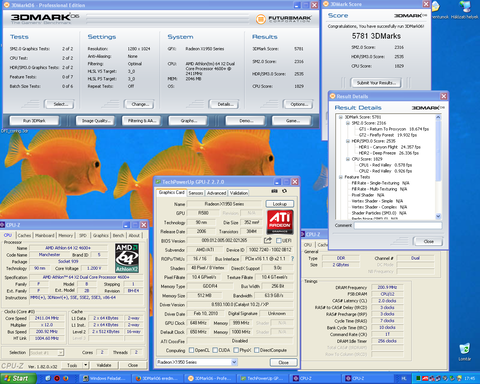Open the Mainboard tab in CPU-Z
This screenshot has height=384, width=480.
(45, 235)
